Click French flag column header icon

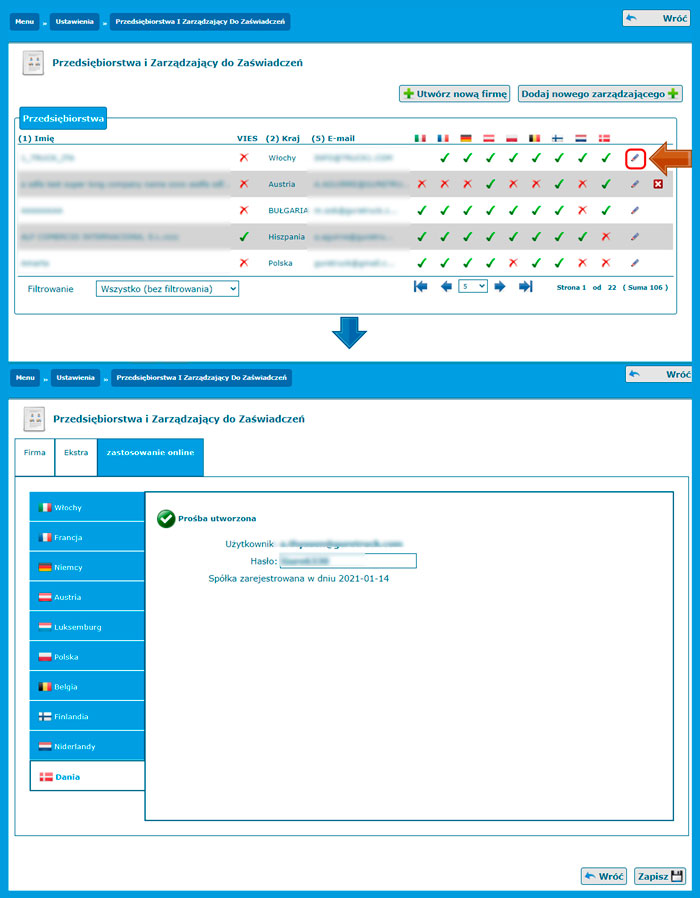(x=443, y=138)
